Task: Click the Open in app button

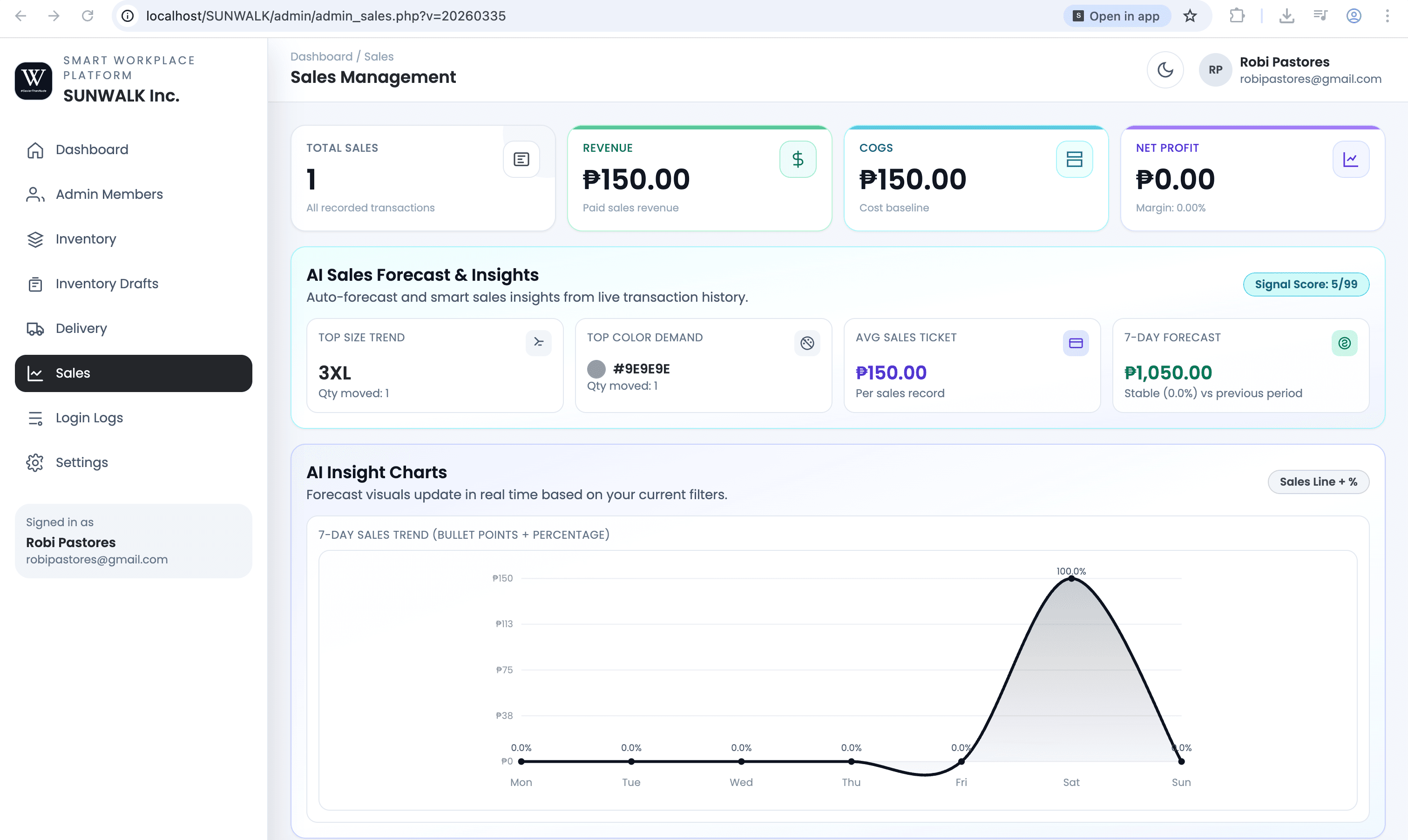Action: 1117,16
